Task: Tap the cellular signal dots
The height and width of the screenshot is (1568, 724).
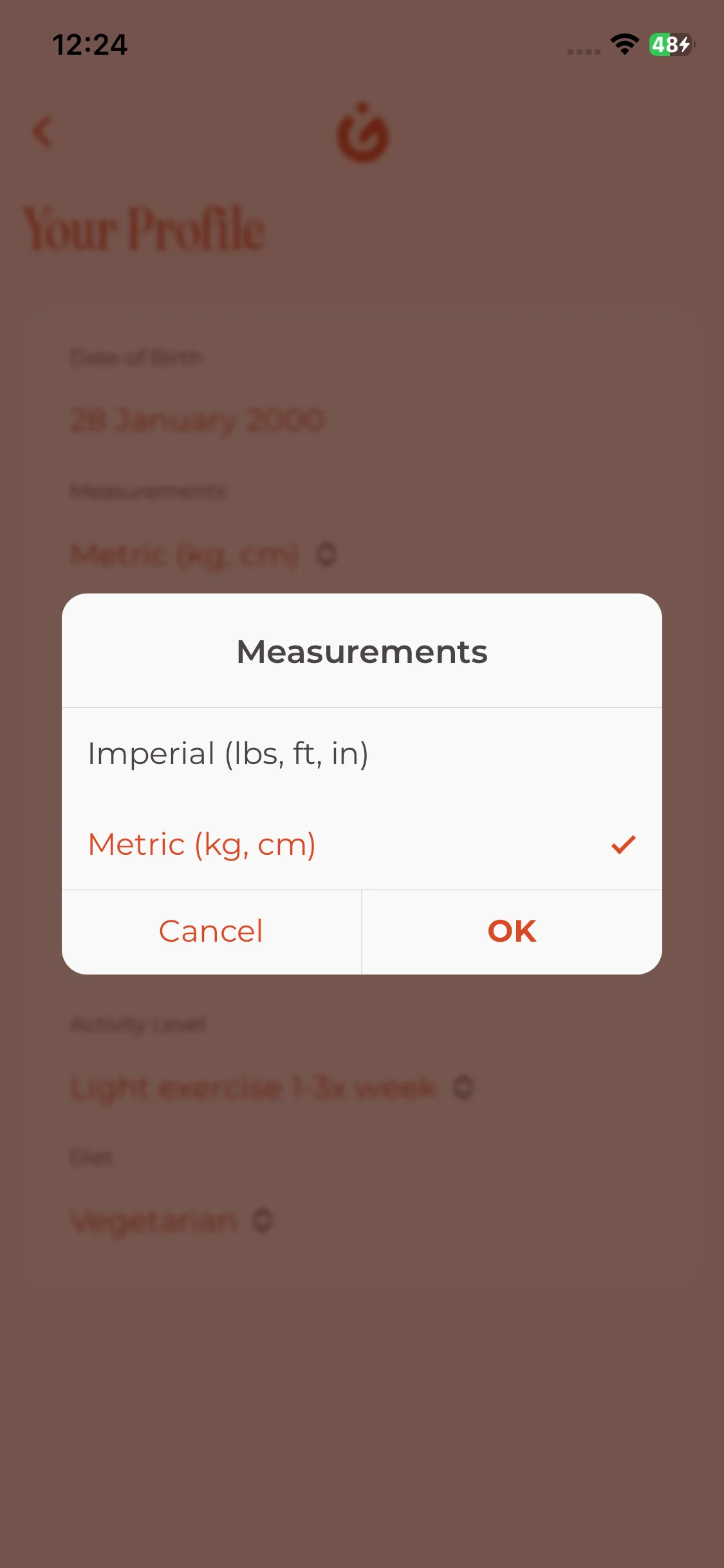Action: (584, 51)
